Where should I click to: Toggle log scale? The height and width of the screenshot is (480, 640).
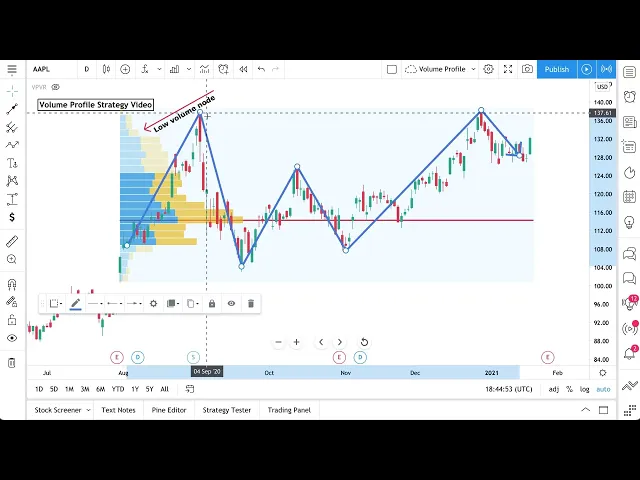tap(584, 389)
